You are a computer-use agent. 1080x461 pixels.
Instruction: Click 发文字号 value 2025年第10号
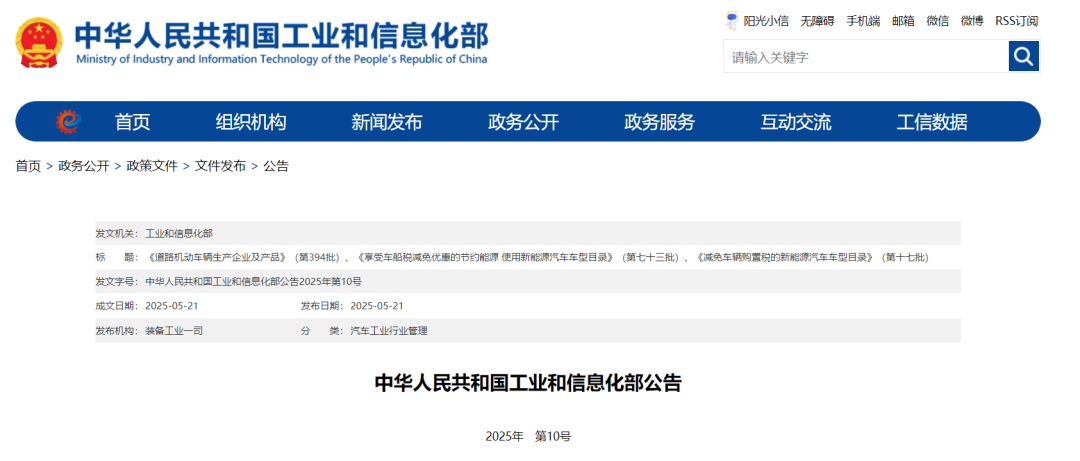pos(253,282)
